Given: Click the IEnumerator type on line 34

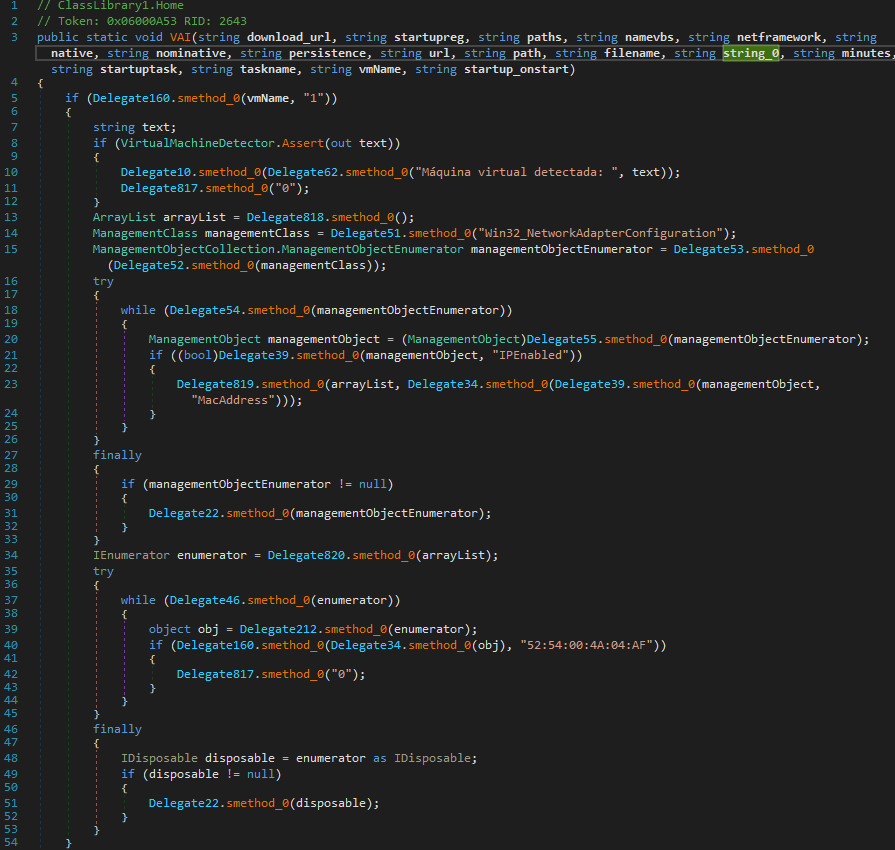Looking at the screenshot, I should pyautogui.click(x=131, y=555).
